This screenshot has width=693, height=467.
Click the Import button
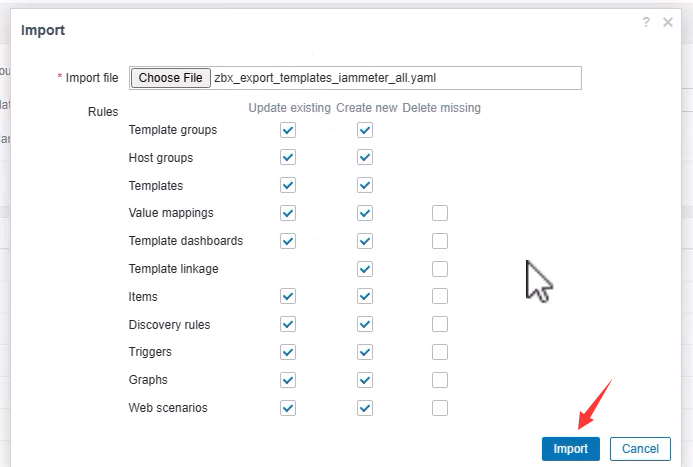tap(570, 448)
